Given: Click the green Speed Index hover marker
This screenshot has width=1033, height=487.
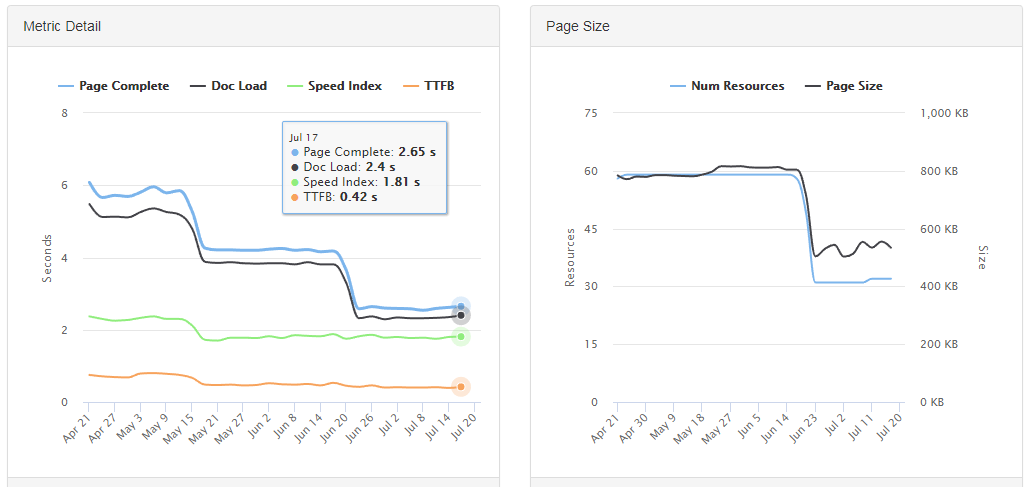Looking at the screenshot, I should click(x=461, y=337).
